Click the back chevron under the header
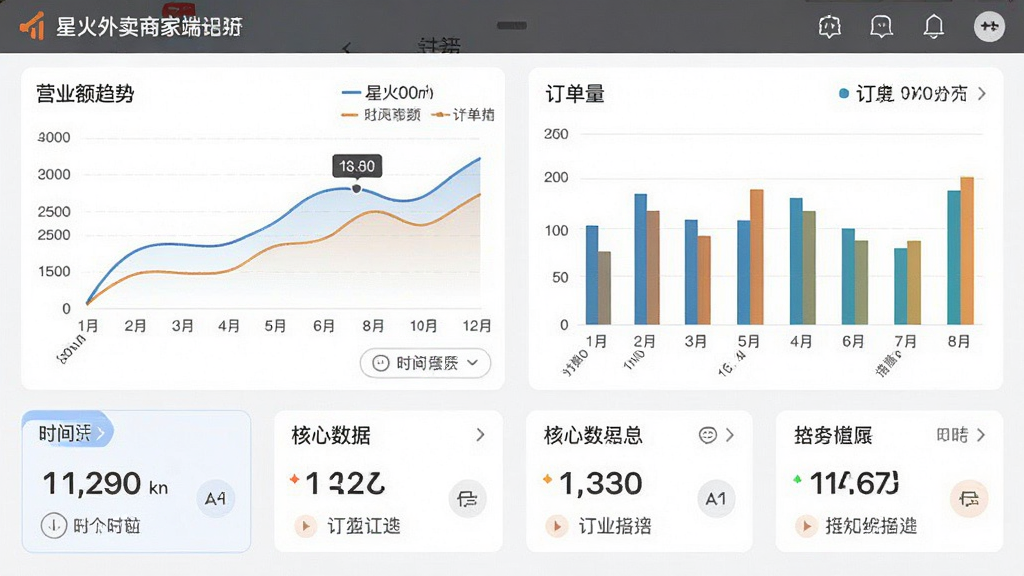The image size is (1024, 576). (347, 48)
